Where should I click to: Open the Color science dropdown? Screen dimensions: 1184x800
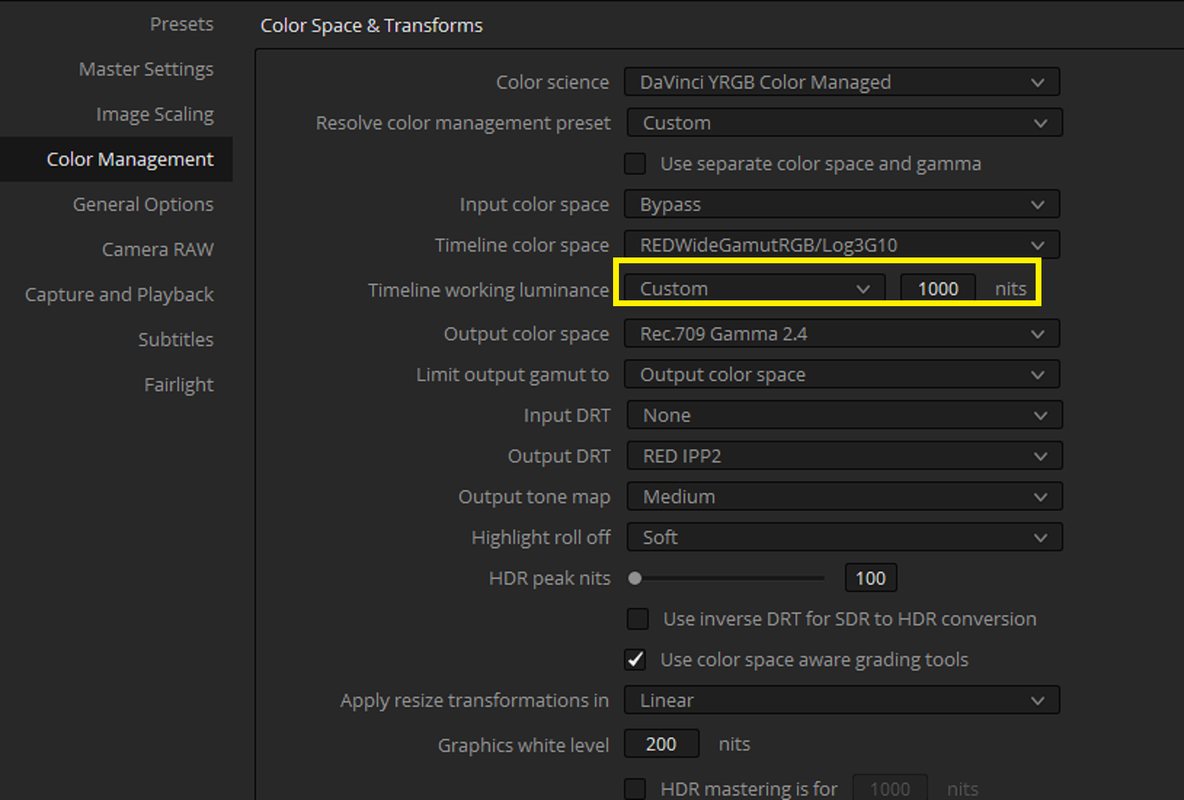[x=842, y=82]
